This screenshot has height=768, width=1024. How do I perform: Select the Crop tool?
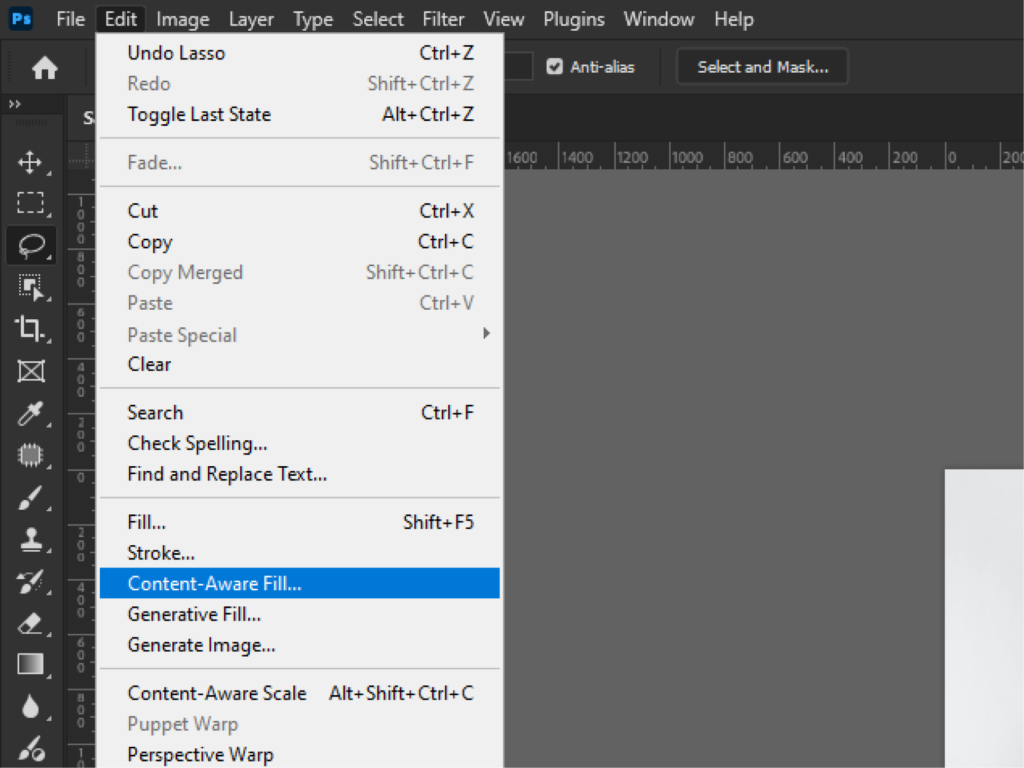31,330
